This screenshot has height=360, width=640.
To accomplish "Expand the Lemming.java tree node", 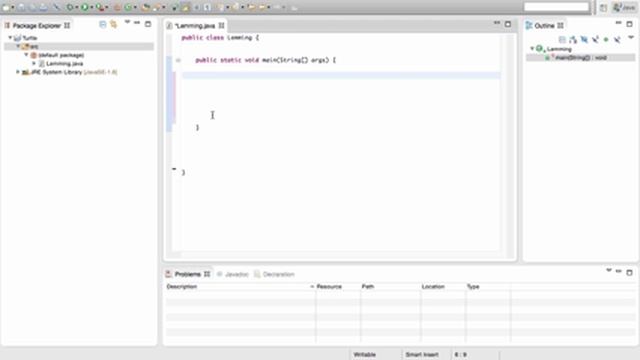I will (x=34, y=63).
